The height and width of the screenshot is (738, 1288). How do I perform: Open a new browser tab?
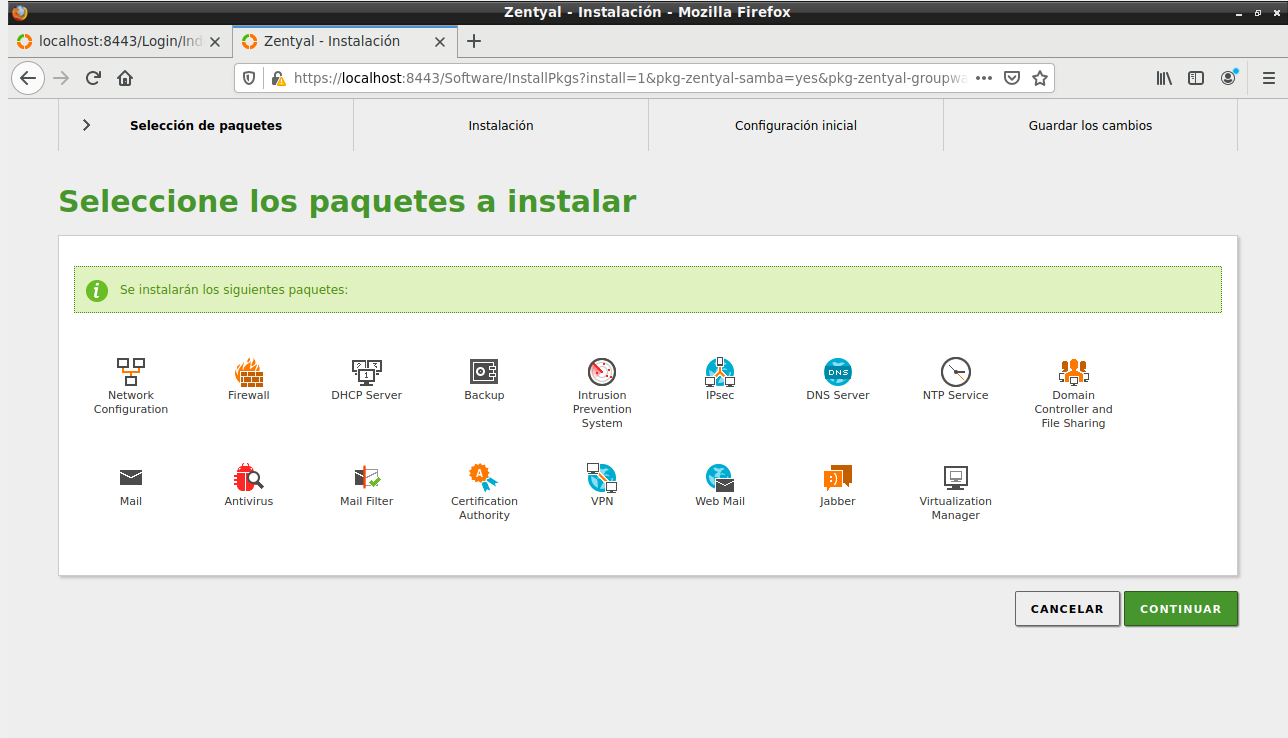pos(474,41)
